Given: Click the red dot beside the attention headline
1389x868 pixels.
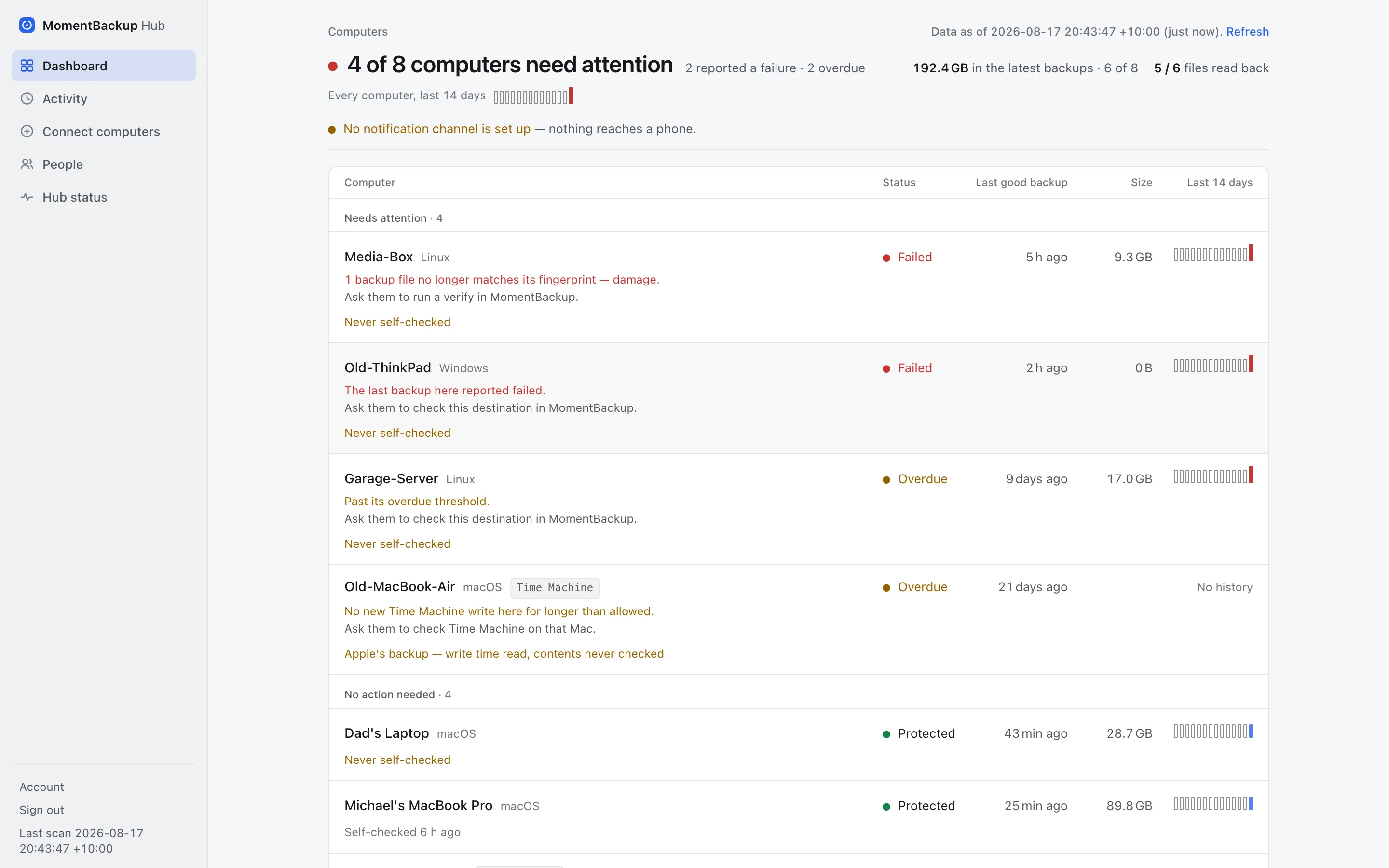Looking at the screenshot, I should (x=332, y=67).
